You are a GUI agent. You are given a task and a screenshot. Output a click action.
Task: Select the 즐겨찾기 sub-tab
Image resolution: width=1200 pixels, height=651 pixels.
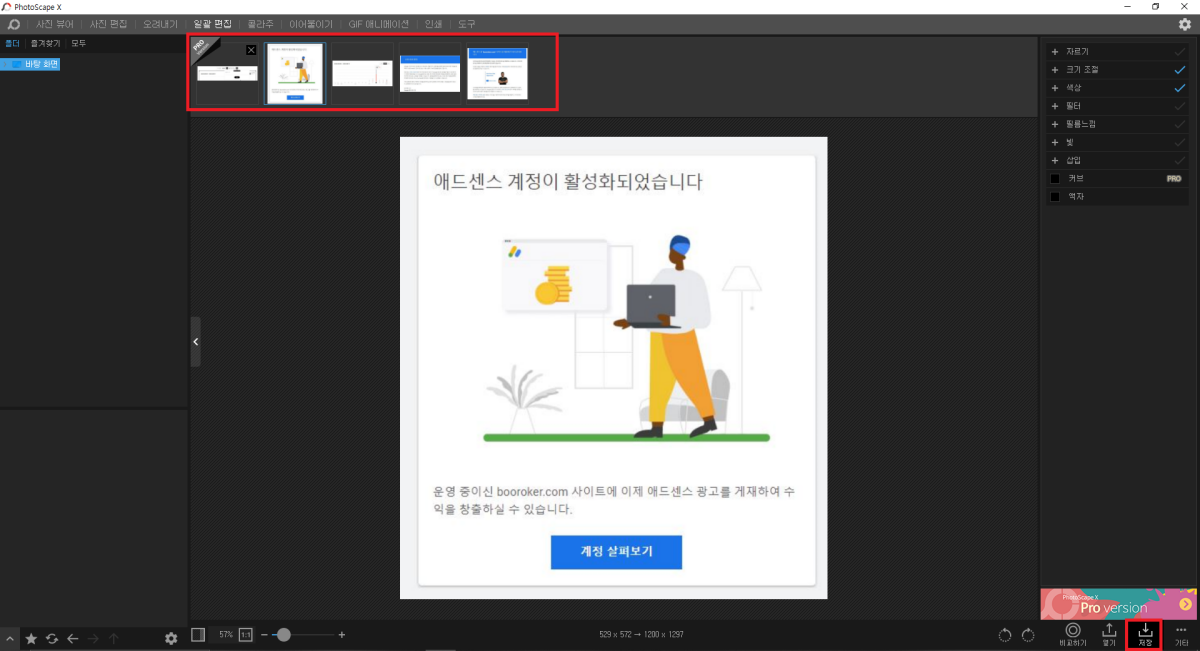coord(45,44)
